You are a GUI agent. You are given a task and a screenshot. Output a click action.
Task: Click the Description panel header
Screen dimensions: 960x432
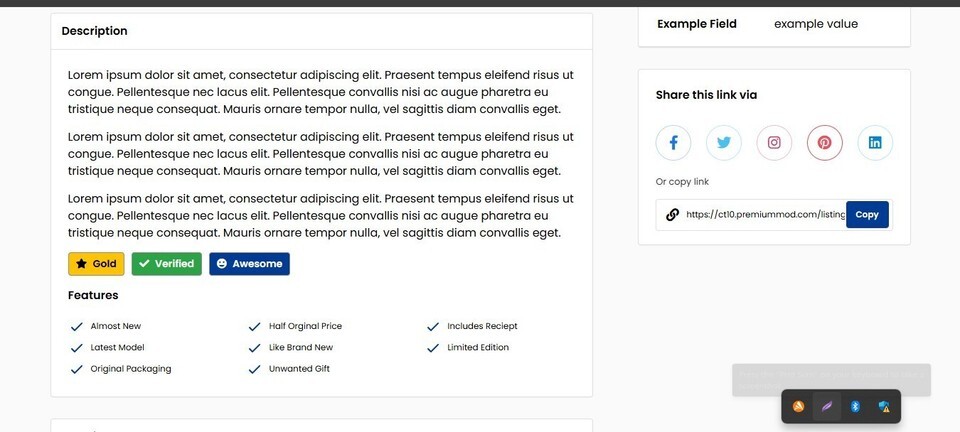[x=321, y=31]
